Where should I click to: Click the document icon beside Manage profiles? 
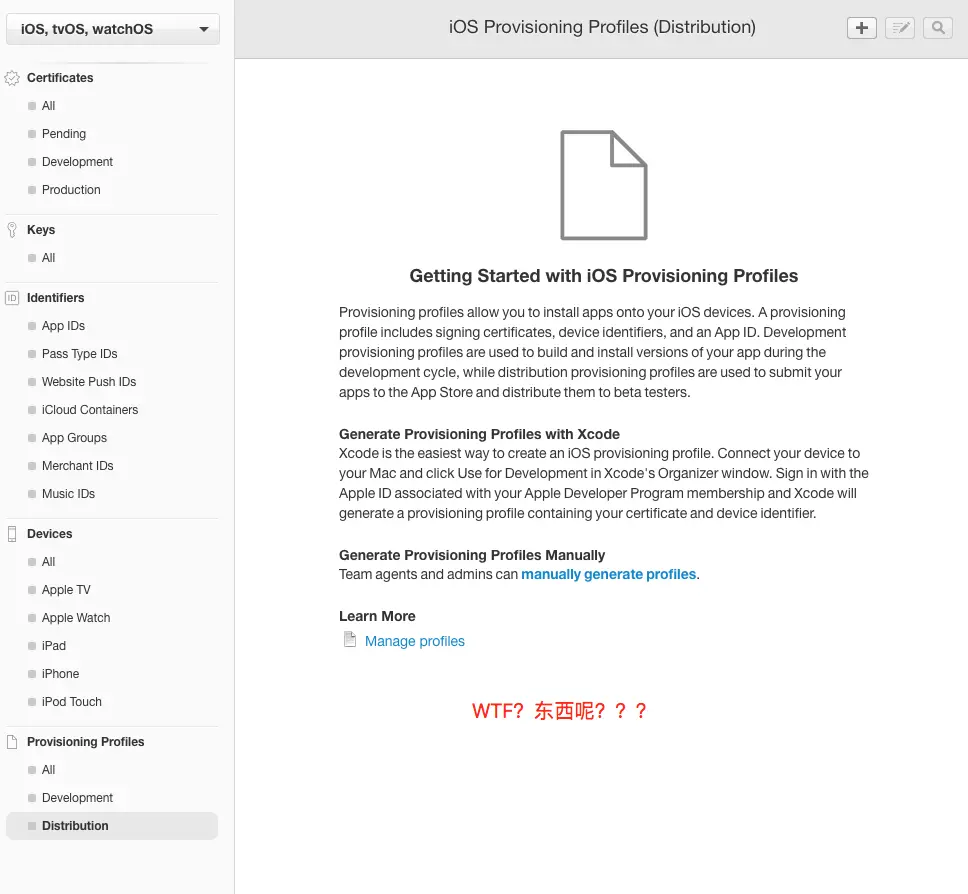pyautogui.click(x=349, y=640)
